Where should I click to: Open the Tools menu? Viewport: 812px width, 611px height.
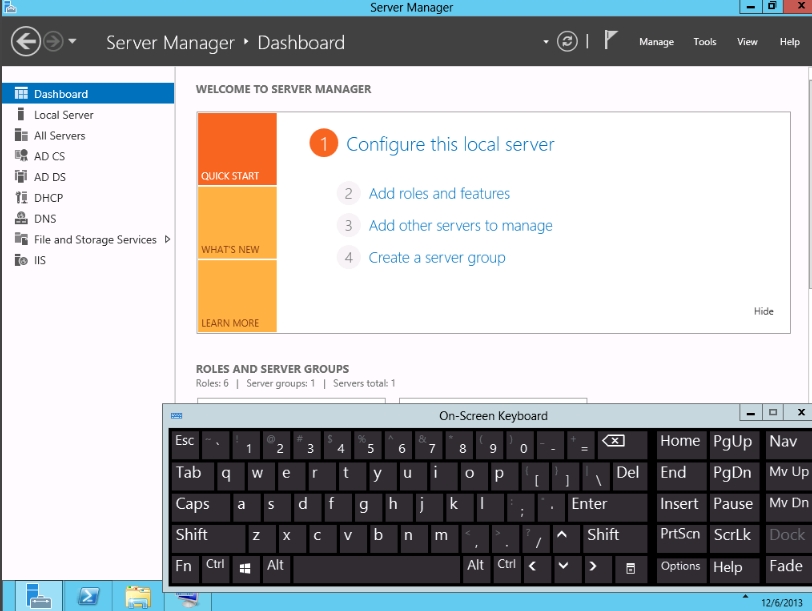pyautogui.click(x=705, y=42)
